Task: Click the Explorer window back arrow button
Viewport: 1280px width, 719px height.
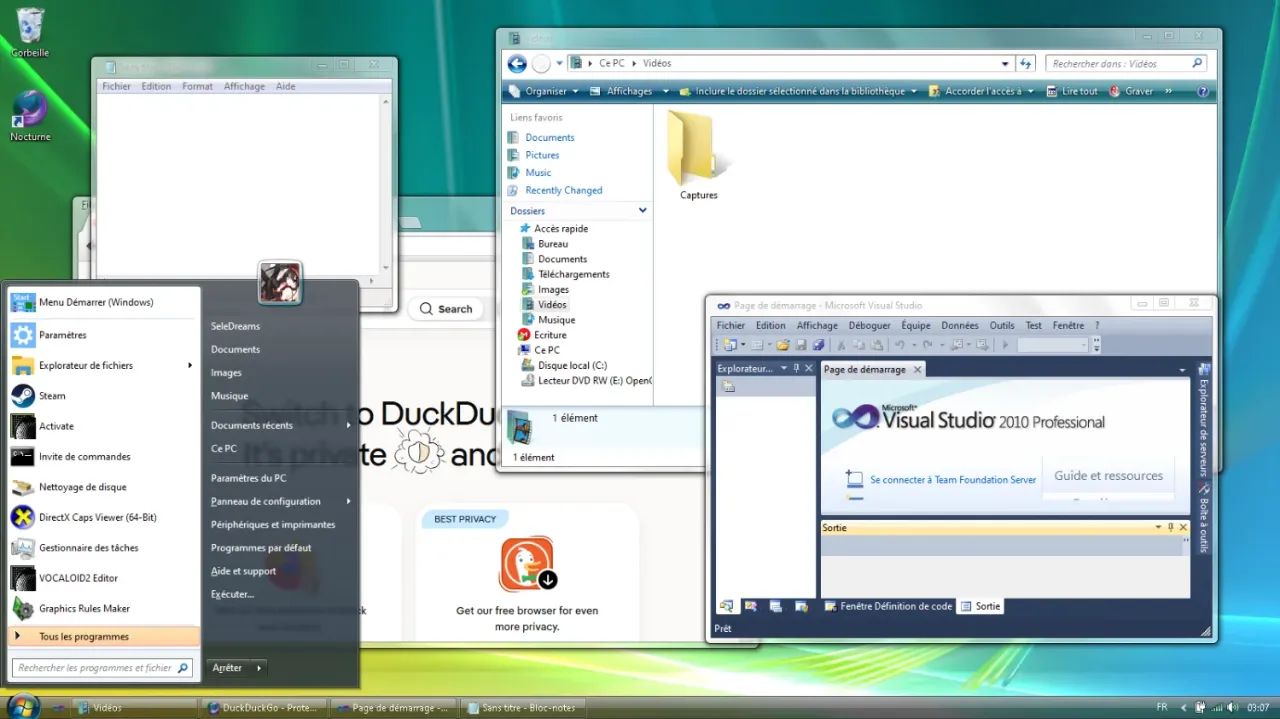Action: point(517,64)
